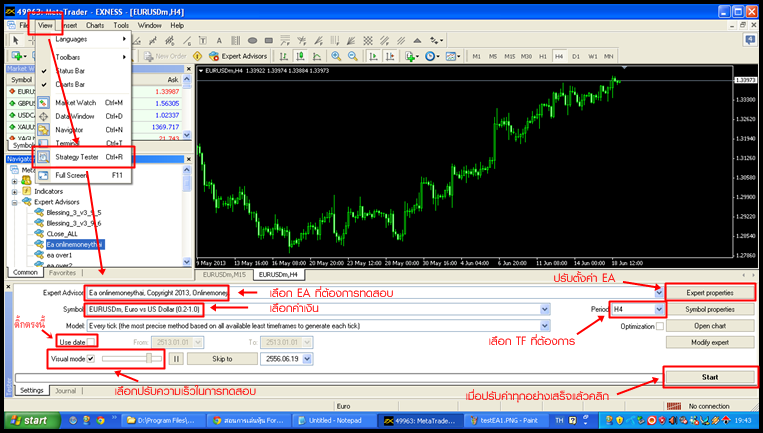The image size is (763, 433).
Task: Toggle Status Bar in View menu
Action: coord(84,71)
